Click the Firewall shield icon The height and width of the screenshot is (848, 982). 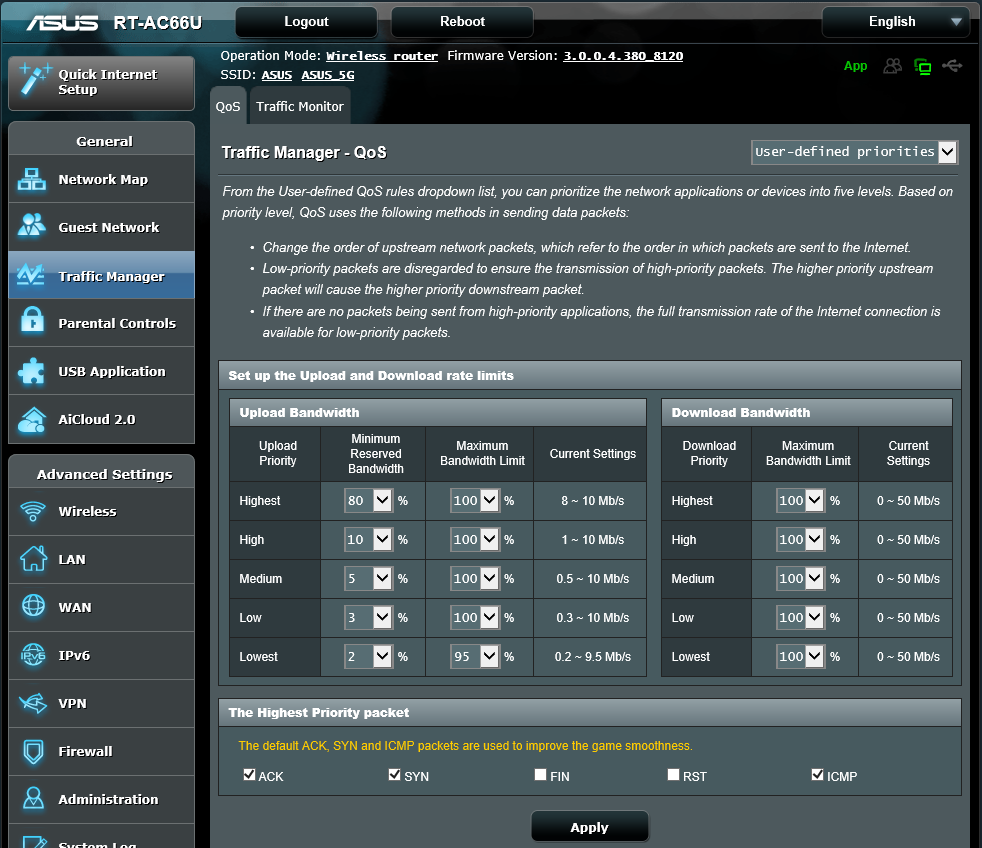[x=32, y=751]
